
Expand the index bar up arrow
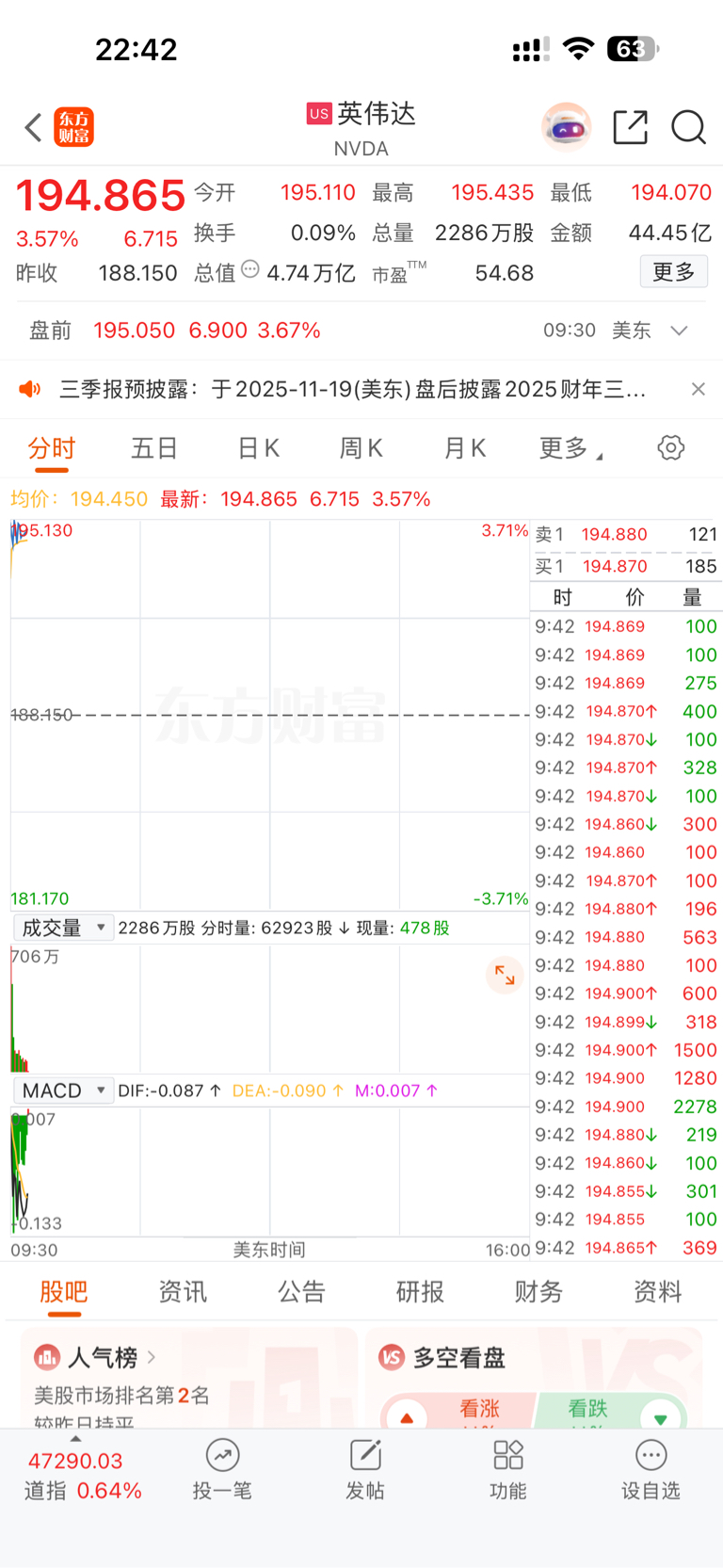[x=75, y=1438]
